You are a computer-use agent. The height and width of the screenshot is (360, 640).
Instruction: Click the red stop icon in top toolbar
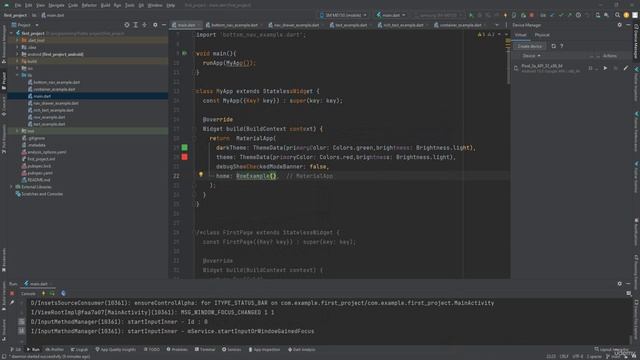(531, 15)
